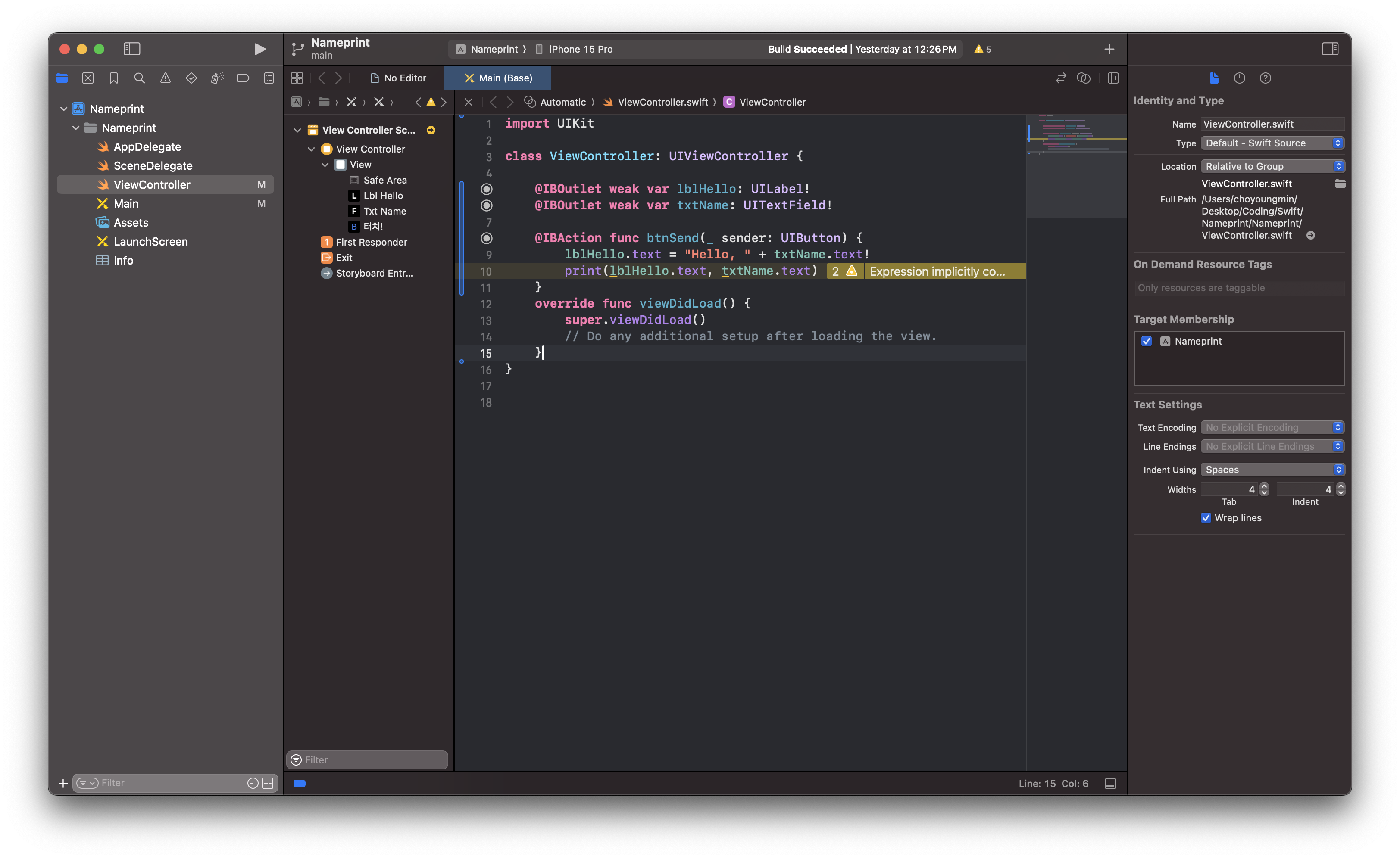1400x859 pixels.
Task: Open the Bookmark navigator
Action: click(x=114, y=78)
